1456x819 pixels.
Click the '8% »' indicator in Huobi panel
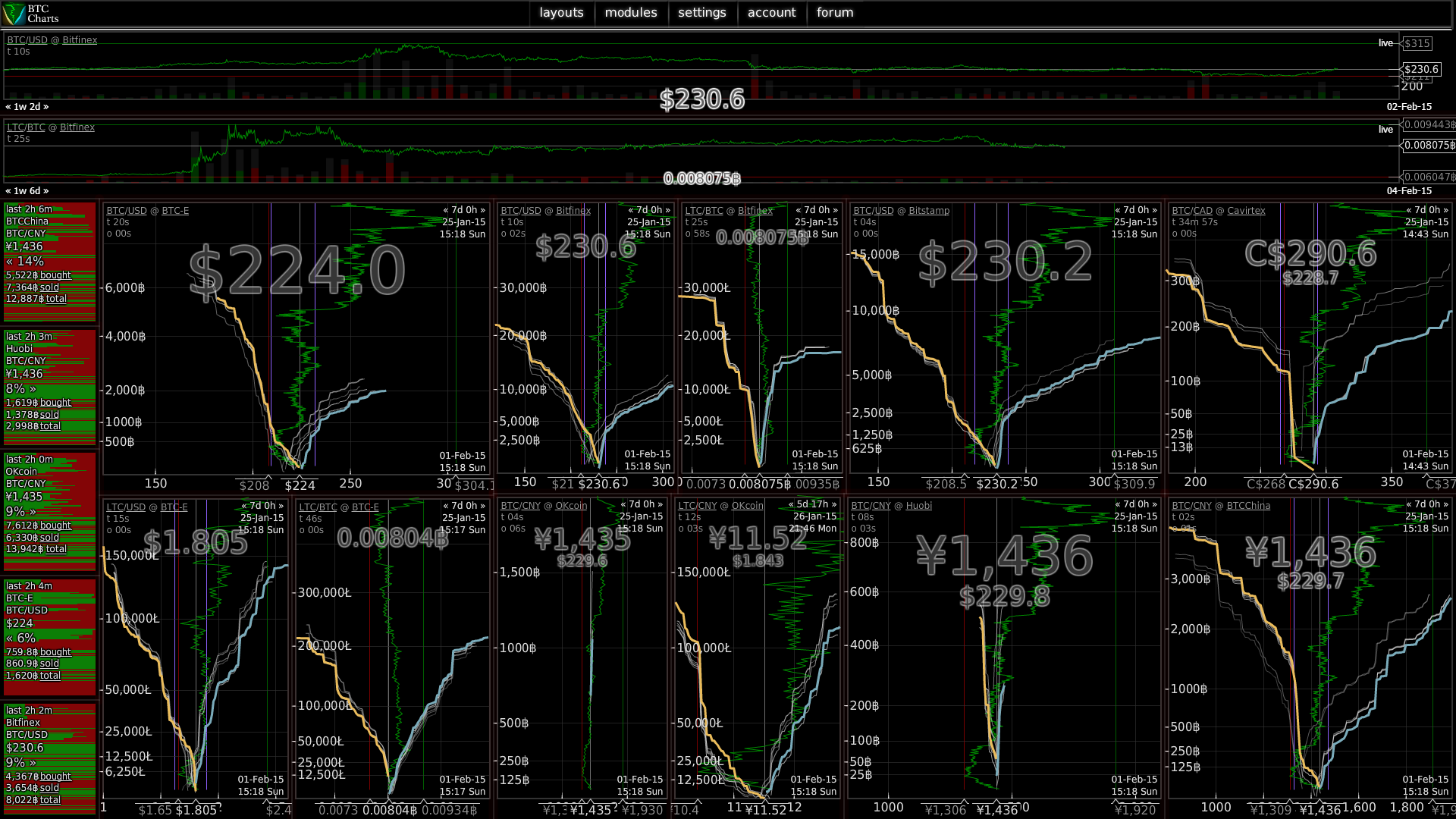21,389
